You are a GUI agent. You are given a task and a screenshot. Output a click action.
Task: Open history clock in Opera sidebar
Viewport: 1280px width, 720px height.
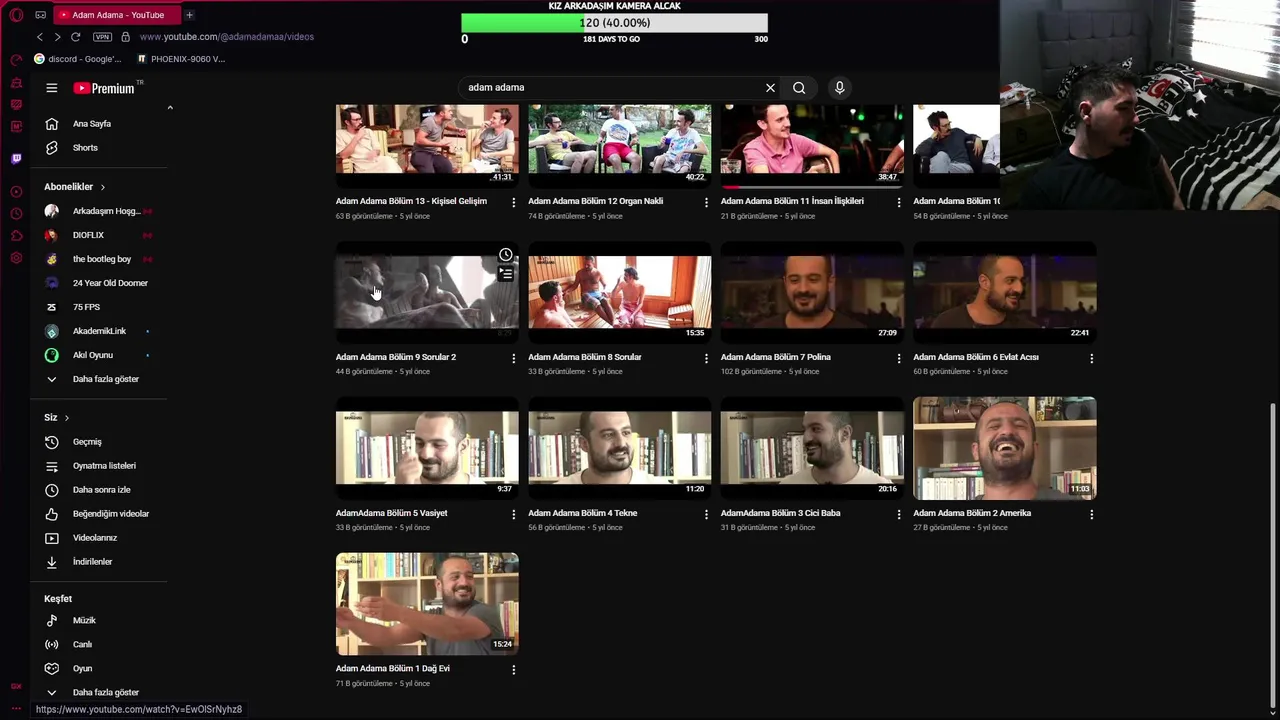tap(16, 214)
